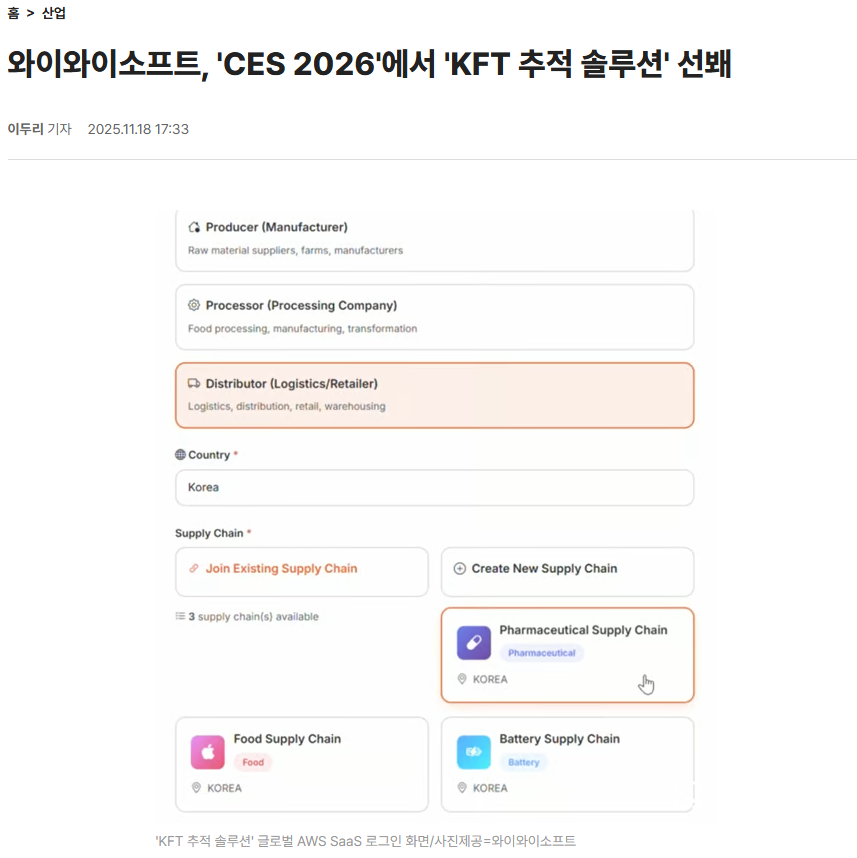The width and height of the screenshot is (857, 858).
Task: Select the Producer (Manufacturer) role option
Action: coord(434,239)
